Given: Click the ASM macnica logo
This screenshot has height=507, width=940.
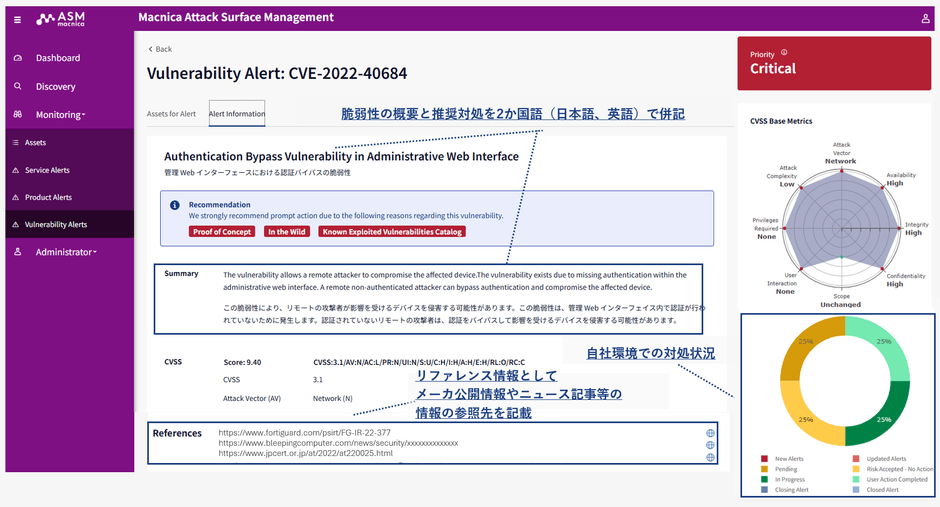Looking at the screenshot, I should [x=58, y=19].
